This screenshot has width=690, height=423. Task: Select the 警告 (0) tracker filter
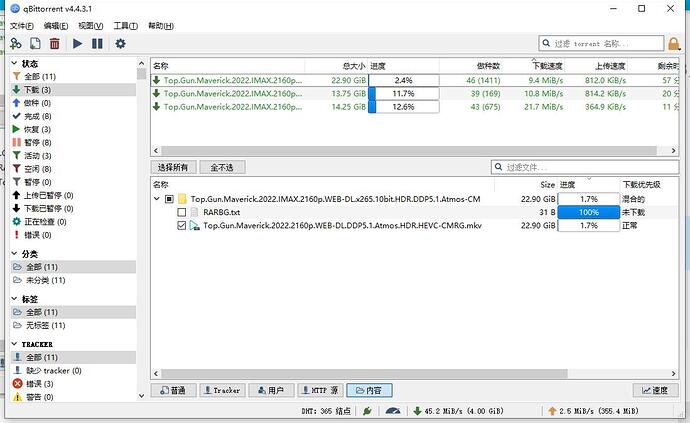[x=73, y=397]
